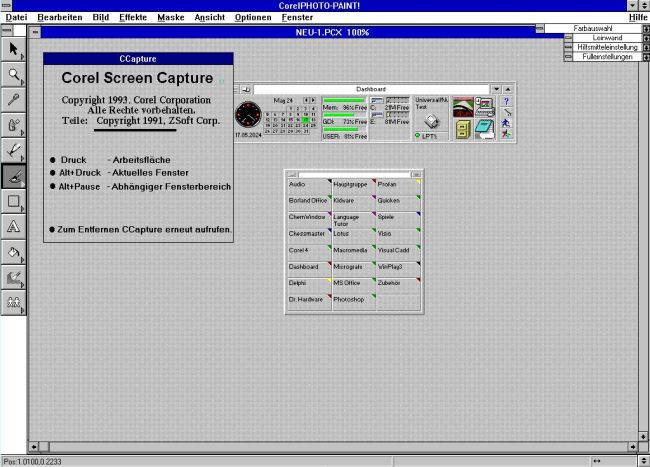Click horizontal scrollbar left arrow

[x=34, y=447]
